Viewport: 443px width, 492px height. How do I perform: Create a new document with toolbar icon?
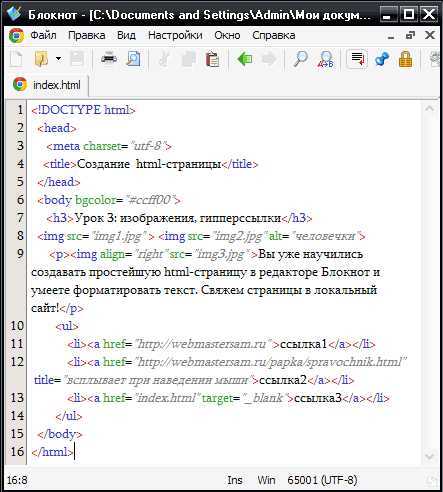(16, 60)
